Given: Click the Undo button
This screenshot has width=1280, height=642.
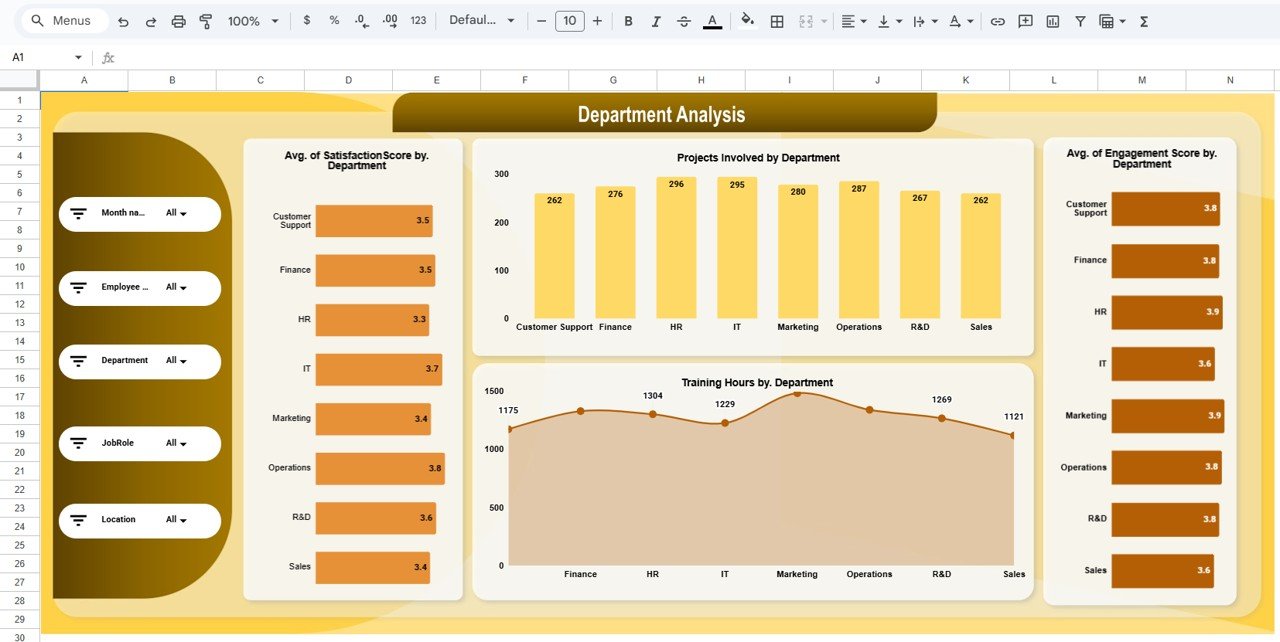Looking at the screenshot, I should click(121, 20).
